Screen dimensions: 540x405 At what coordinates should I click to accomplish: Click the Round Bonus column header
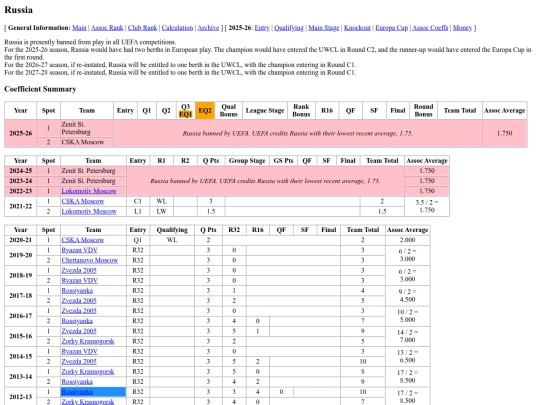(x=424, y=111)
